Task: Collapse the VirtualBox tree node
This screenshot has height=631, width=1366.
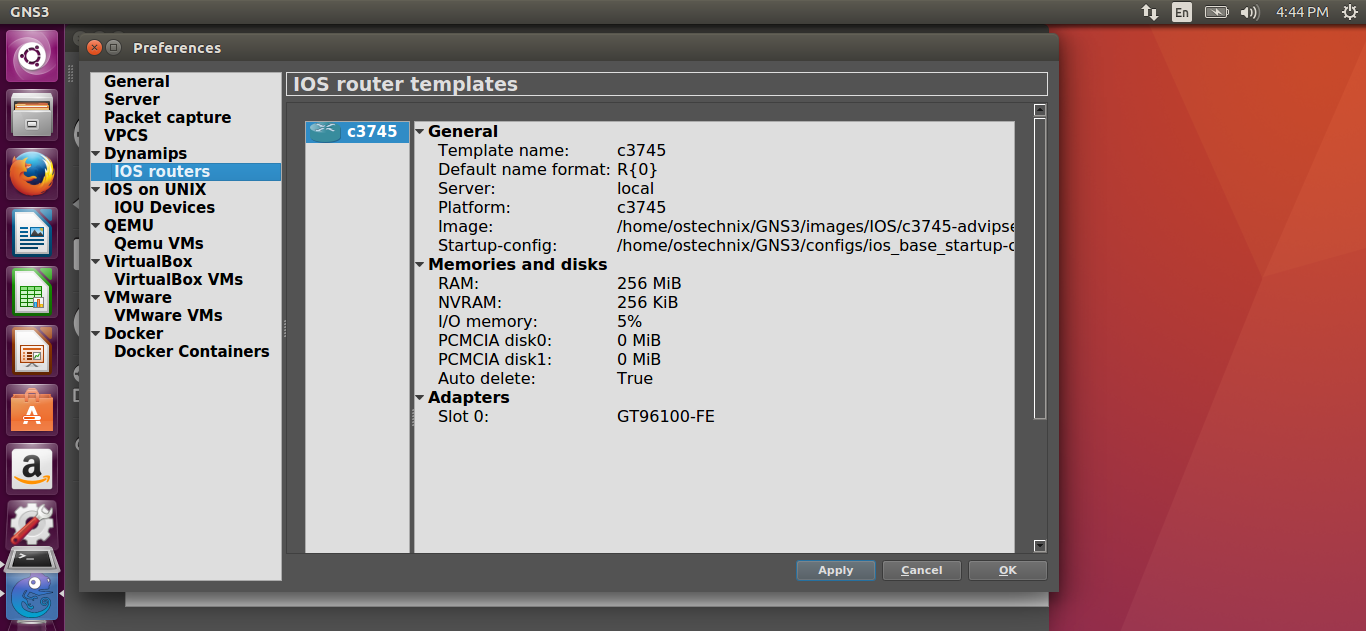Action: [x=96, y=262]
